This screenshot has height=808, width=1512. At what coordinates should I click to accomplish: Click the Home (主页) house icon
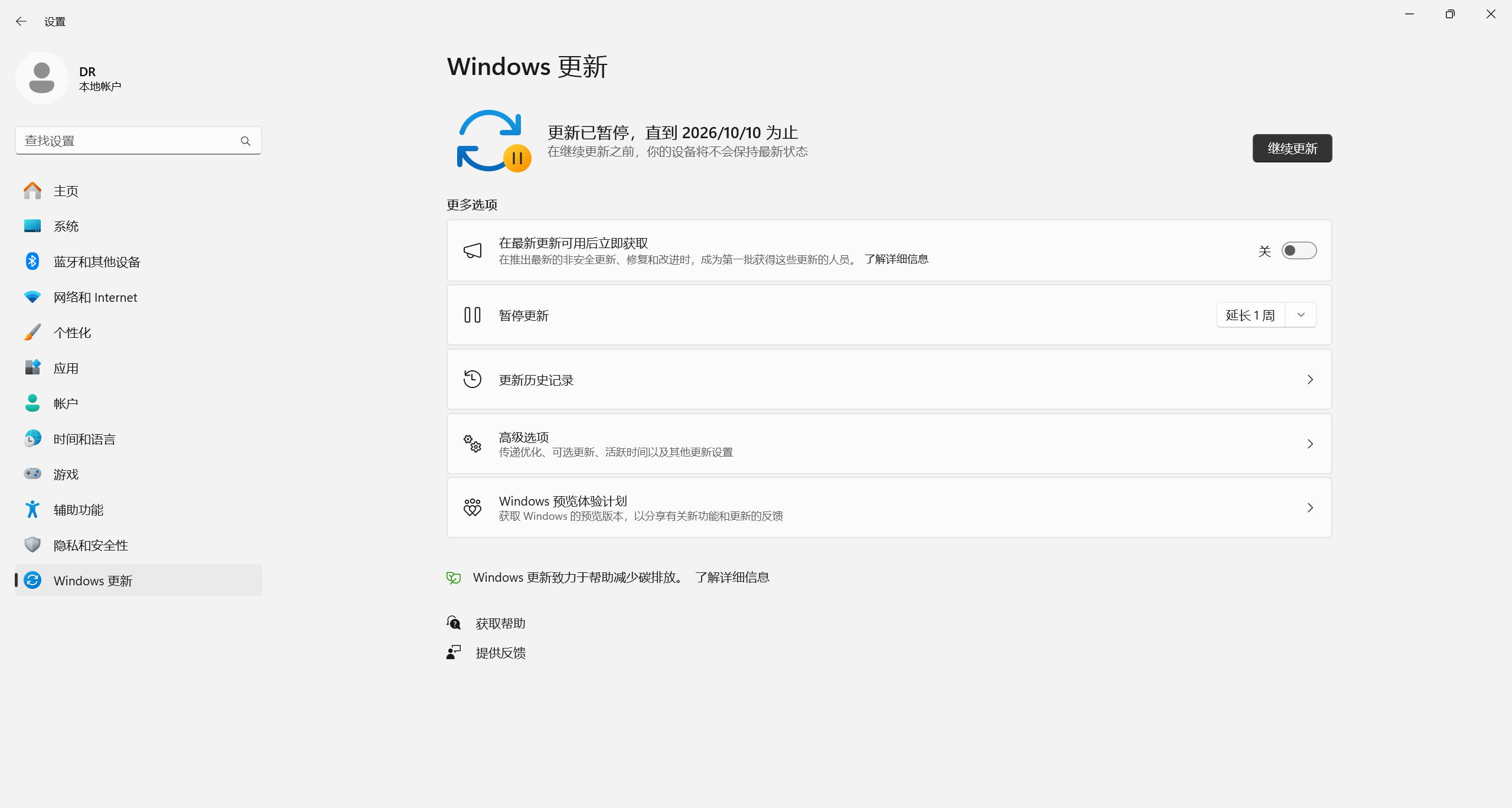click(x=32, y=191)
